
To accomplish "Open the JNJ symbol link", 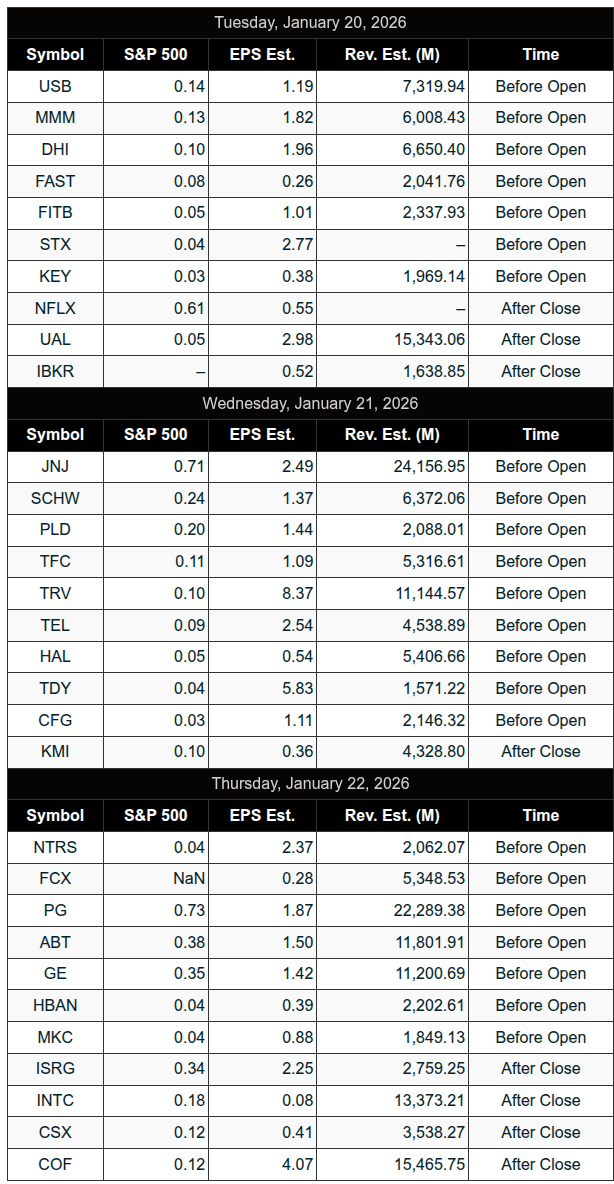I will 55,466.
